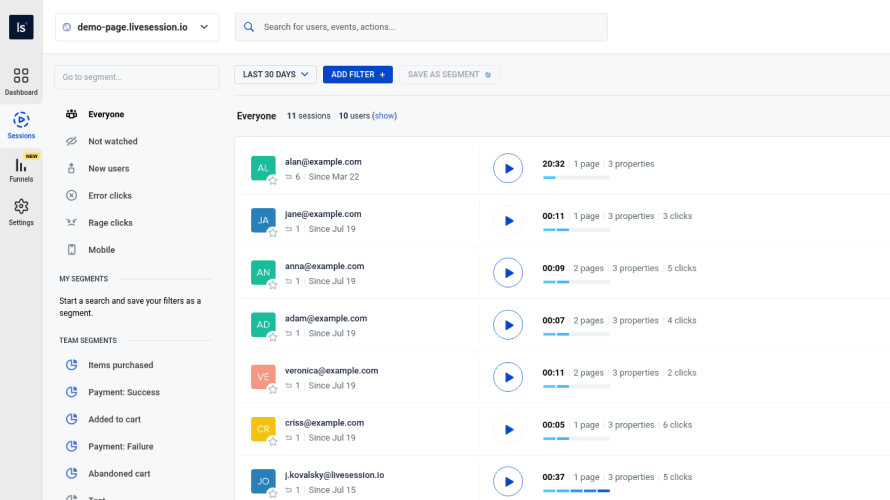Click the show users link
890x500 pixels.
385,116
